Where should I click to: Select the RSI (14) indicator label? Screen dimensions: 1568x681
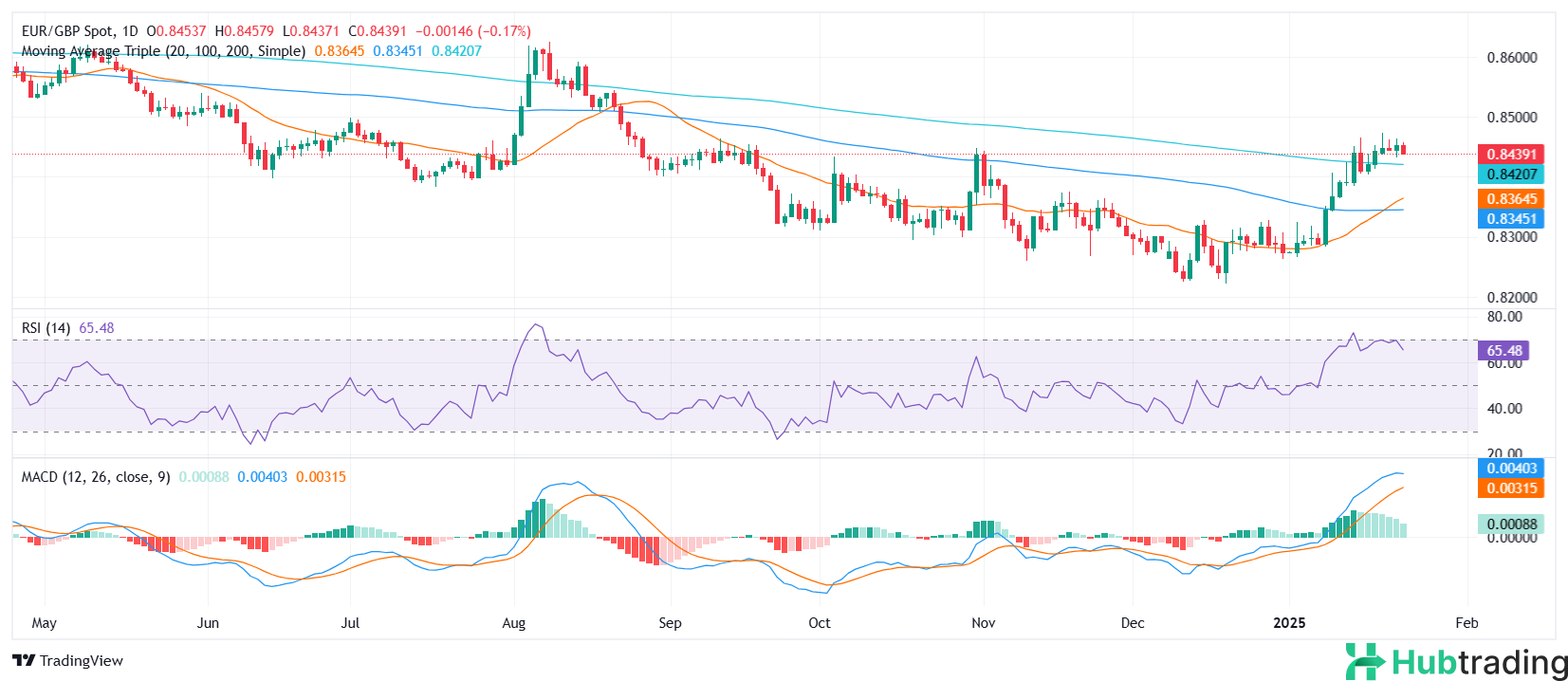(46, 328)
